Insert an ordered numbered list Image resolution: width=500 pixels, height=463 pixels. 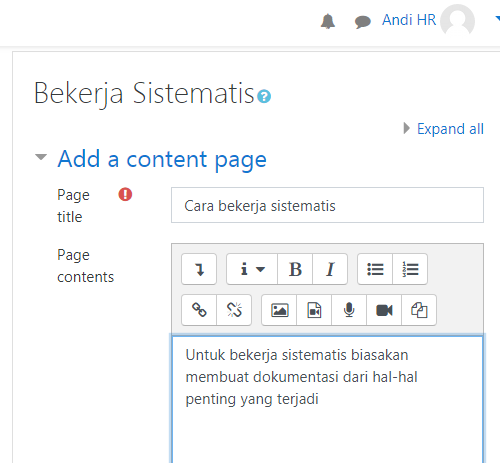pyautogui.click(x=410, y=269)
